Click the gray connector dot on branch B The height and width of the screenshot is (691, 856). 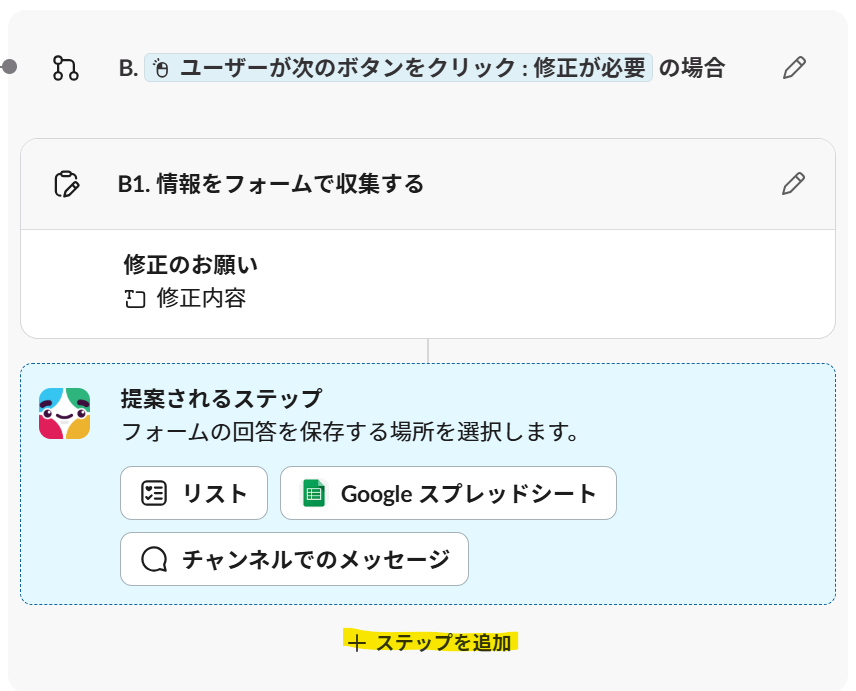(x=9, y=67)
